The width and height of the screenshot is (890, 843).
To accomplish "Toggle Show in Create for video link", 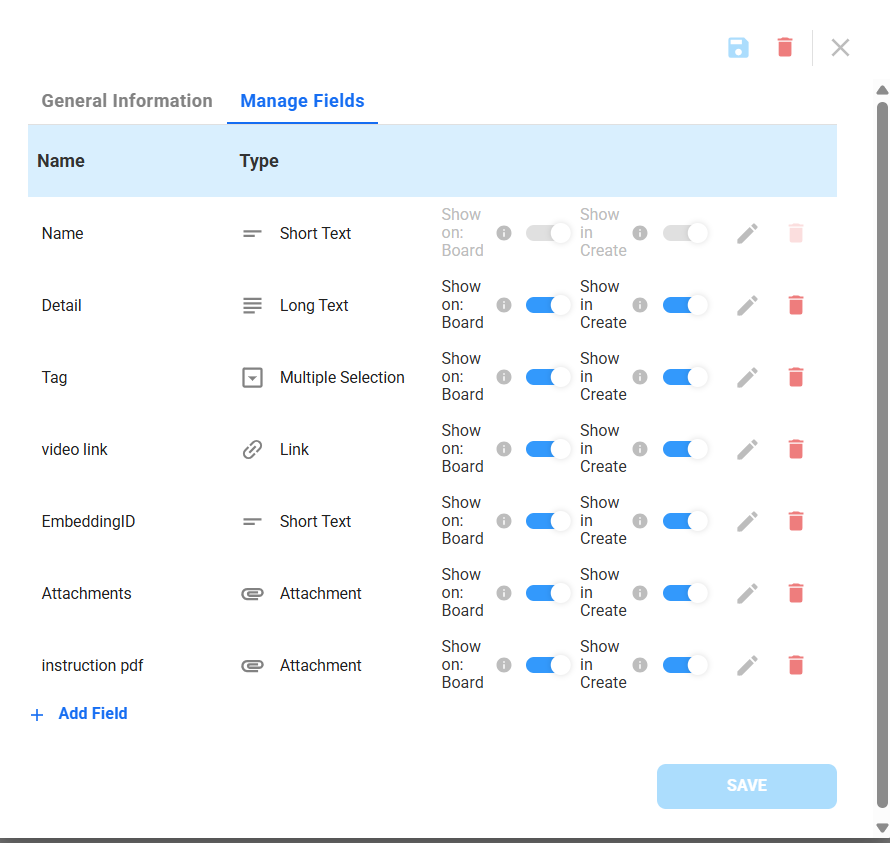I will pyautogui.click(x=685, y=449).
